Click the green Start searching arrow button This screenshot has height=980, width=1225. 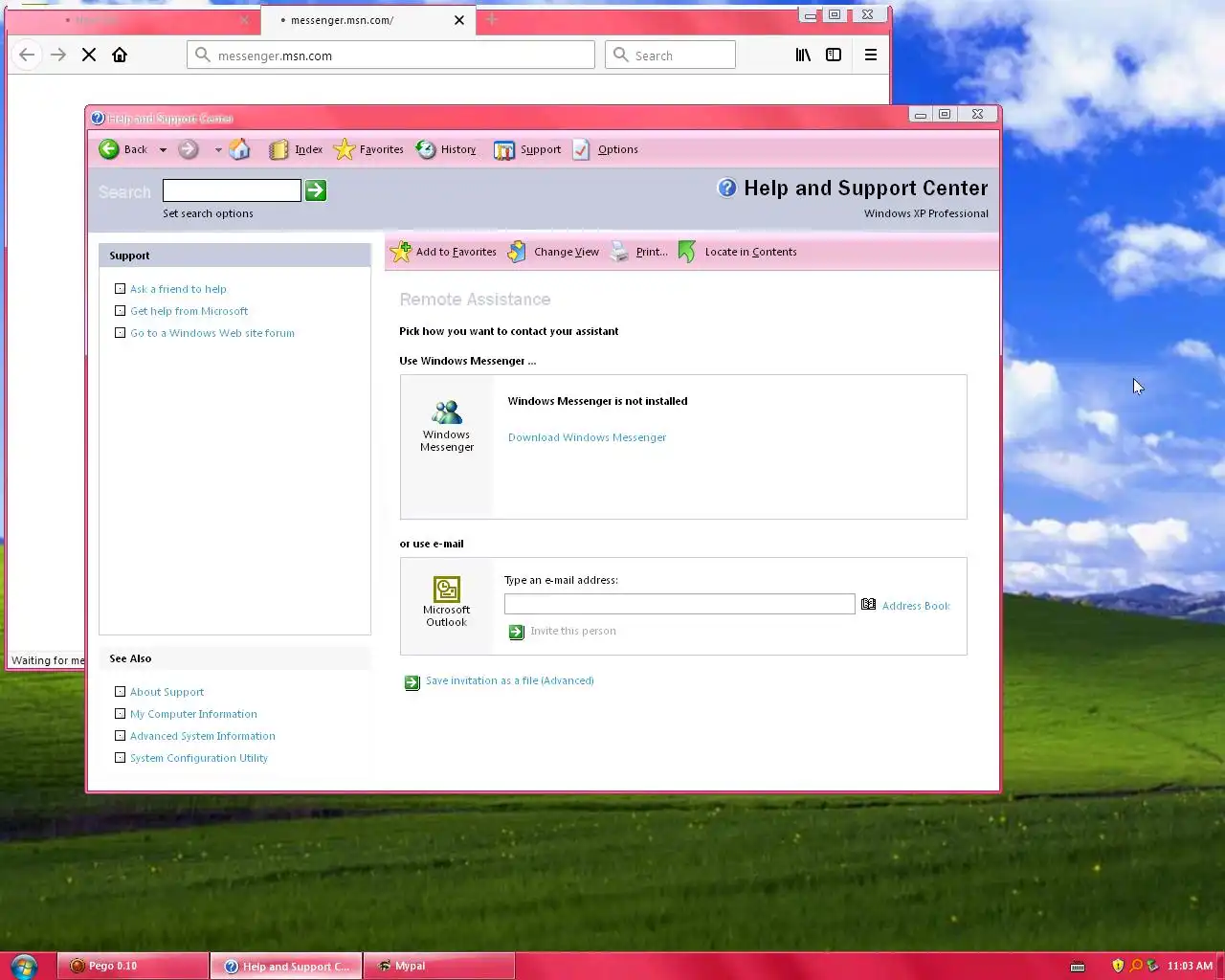click(316, 190)
